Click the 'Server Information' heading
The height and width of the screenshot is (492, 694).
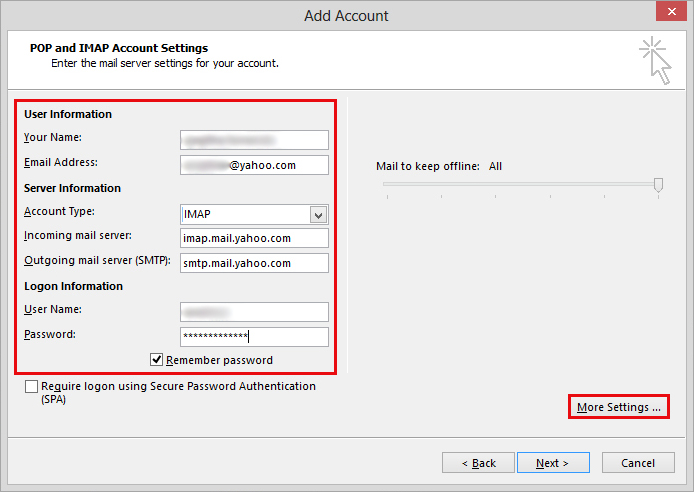click(x=72, y=188)
